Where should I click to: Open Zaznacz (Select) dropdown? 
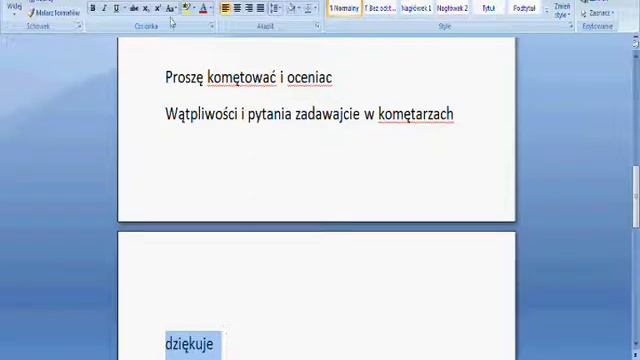pos(598,13)
